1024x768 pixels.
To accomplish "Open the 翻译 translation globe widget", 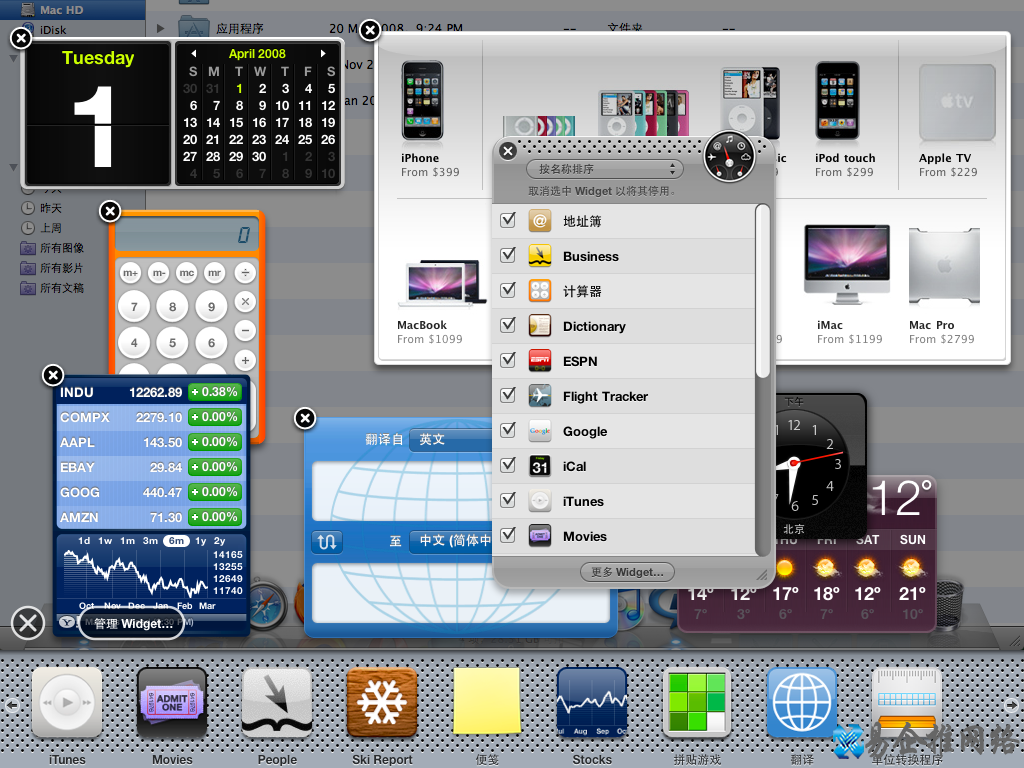I will pyautogui.click(x=801, y=703).
